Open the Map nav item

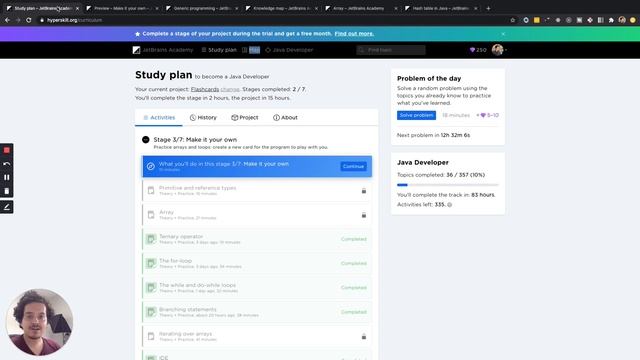coord(251,50)
